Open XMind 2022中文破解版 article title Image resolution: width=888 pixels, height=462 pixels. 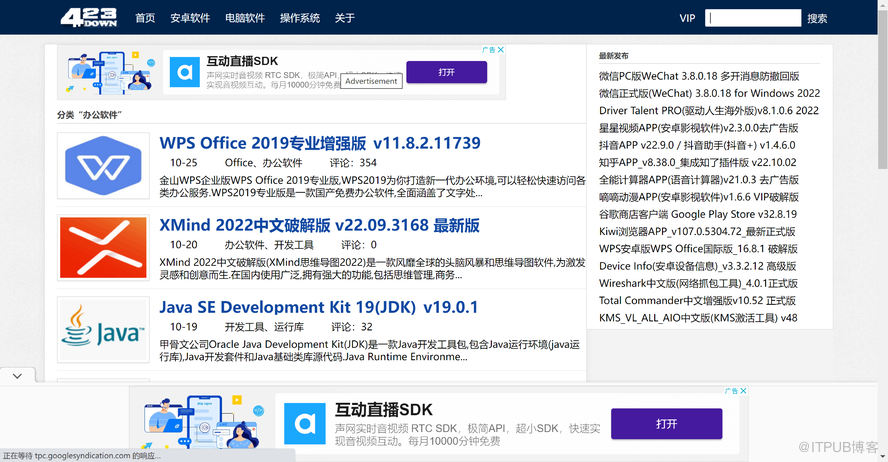coord(319,225)
